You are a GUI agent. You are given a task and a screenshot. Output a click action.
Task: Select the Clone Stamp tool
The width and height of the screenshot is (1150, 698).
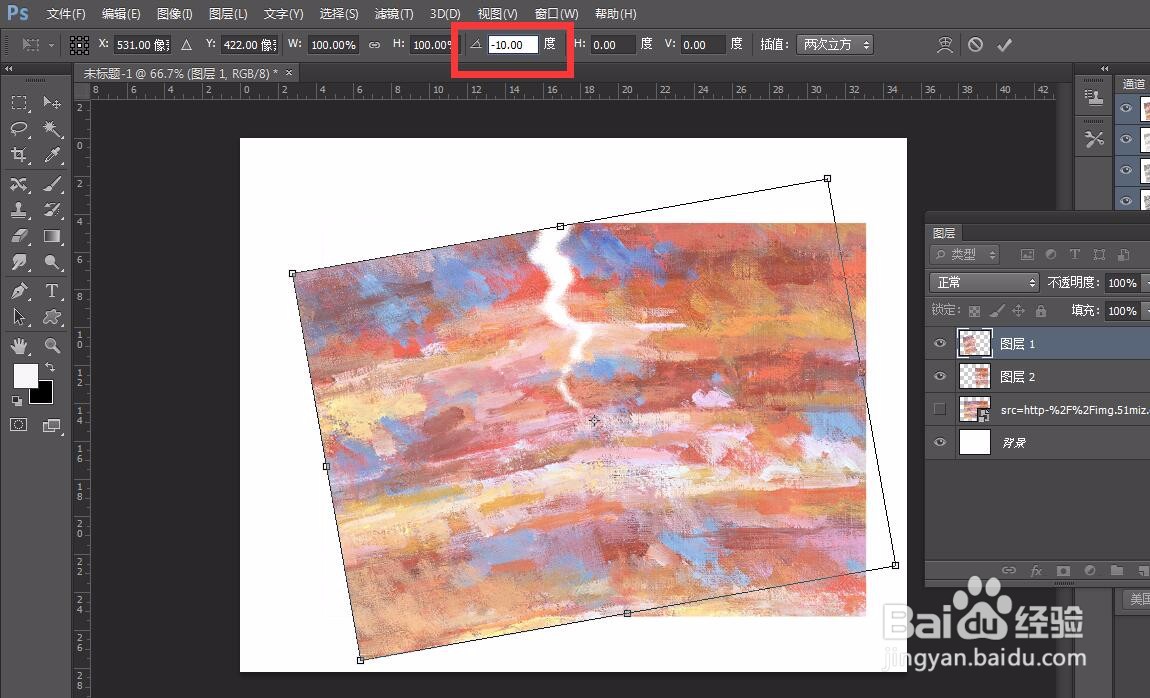[19, 210]
